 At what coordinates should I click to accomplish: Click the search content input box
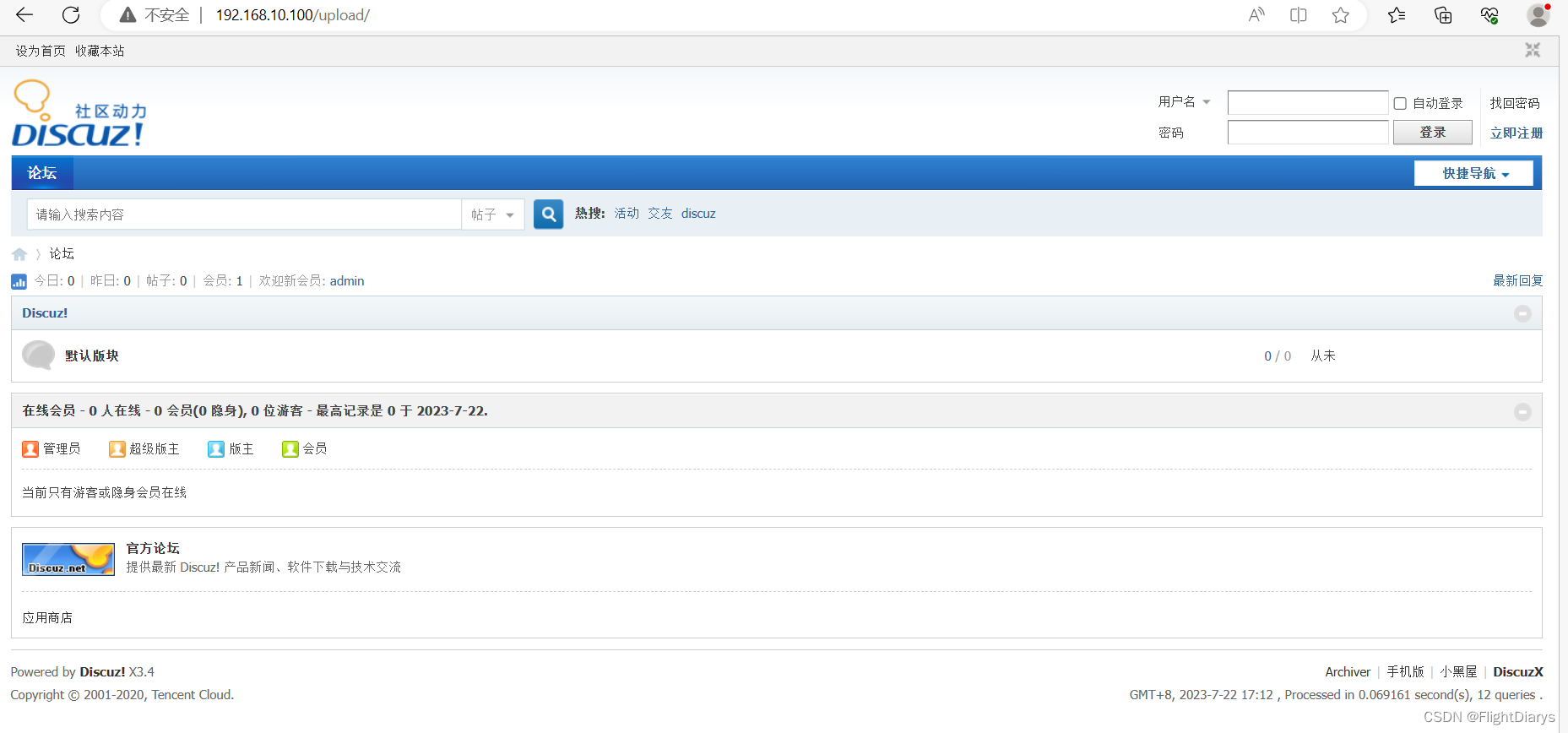click(245, 214)
